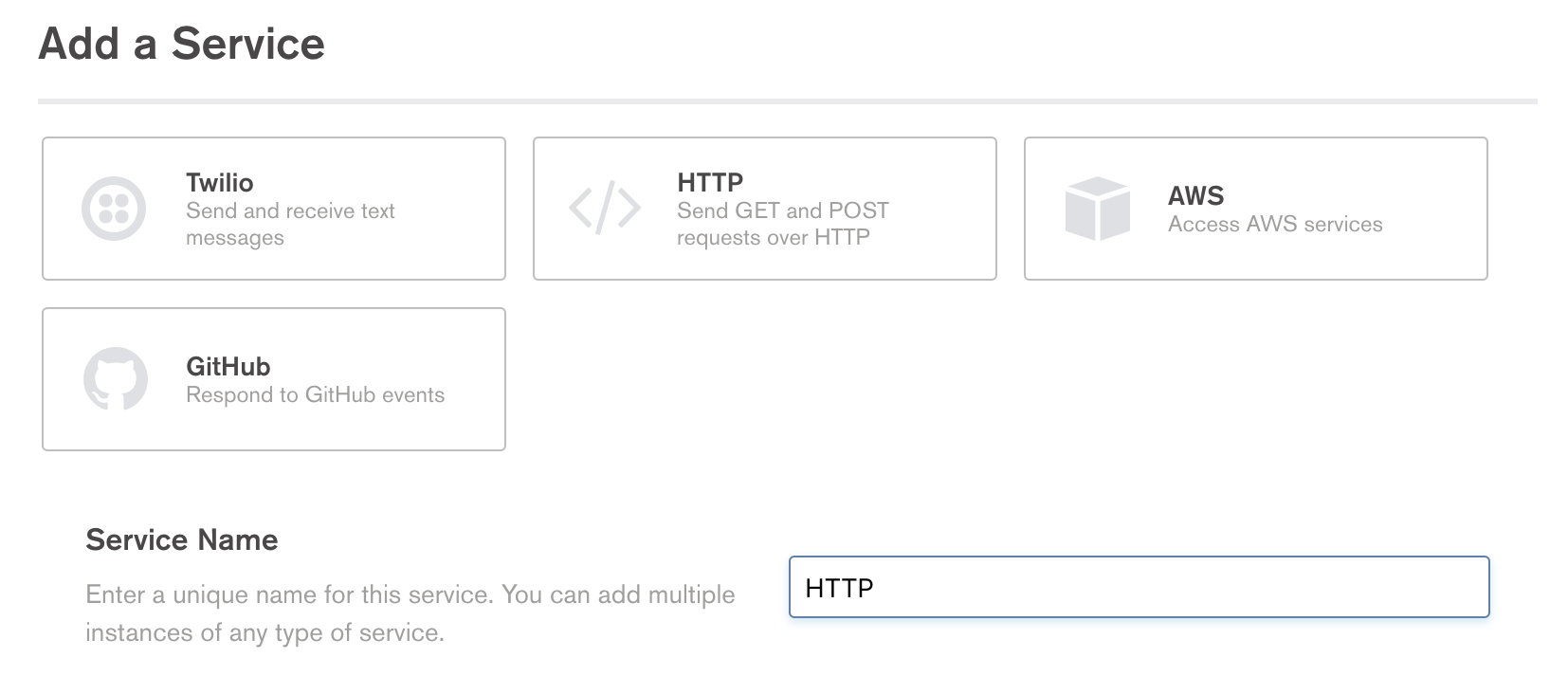Click the Twilio logo icon
1568x694 pixels.
[x=114, y=209]
